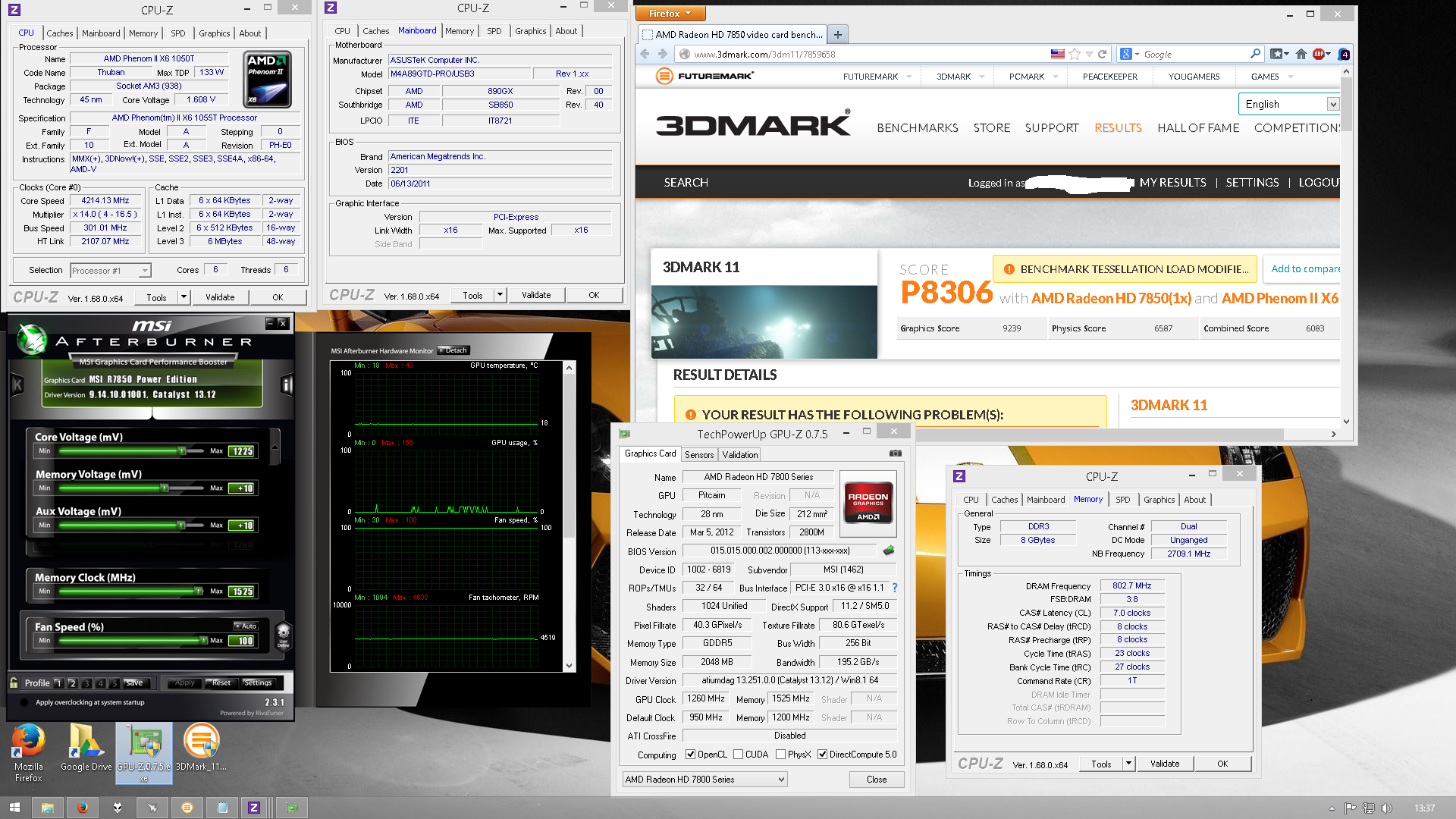Screen dimensions: 1456x819
Task: Open Firefox bookmarks menu button
Action: 1279,54
